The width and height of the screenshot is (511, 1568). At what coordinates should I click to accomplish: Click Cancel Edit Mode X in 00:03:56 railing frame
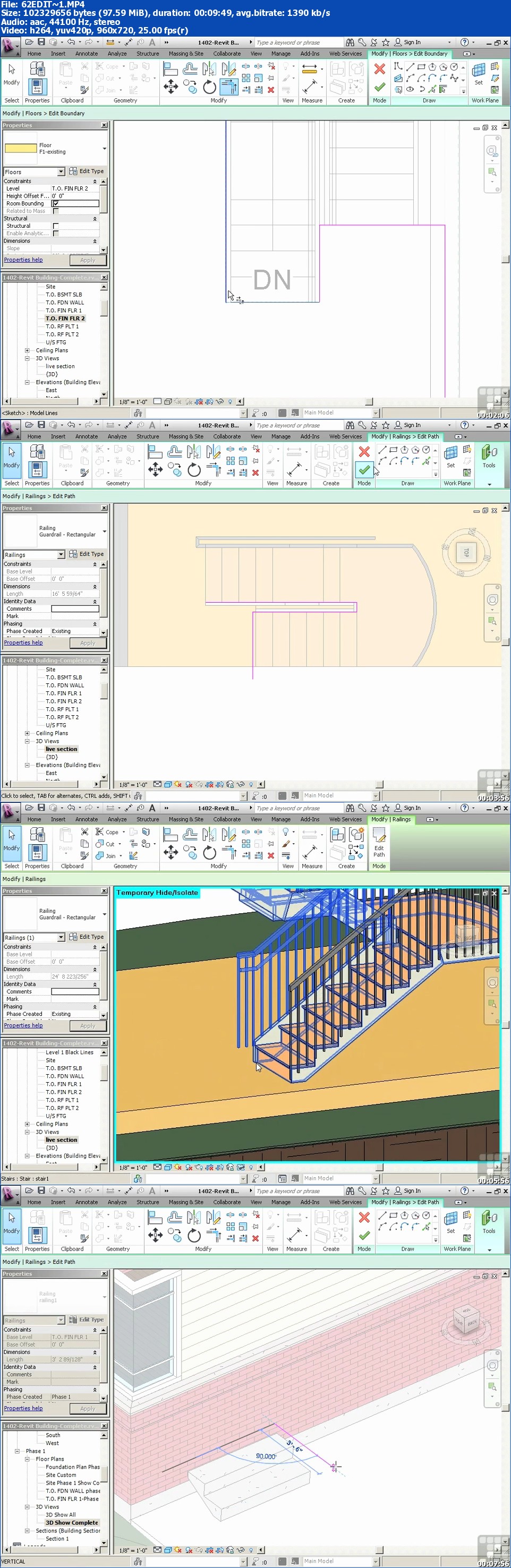click(364, 452)
